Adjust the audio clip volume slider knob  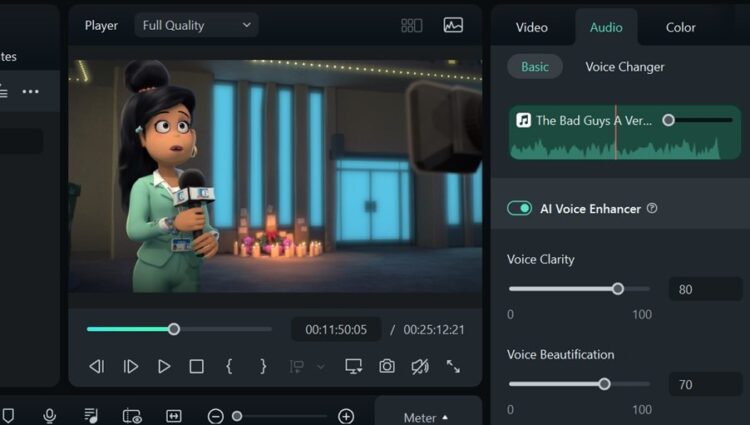[668, 120]
